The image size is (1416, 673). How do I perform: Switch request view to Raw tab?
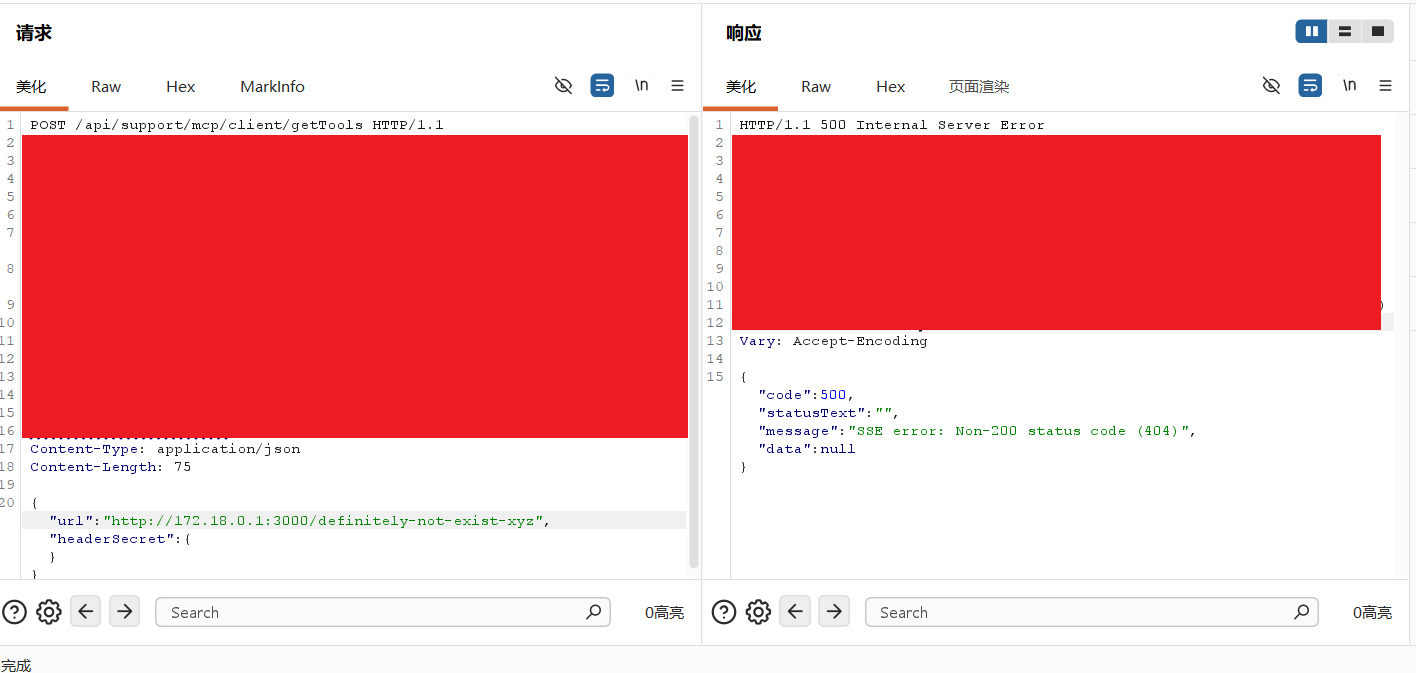coord(106,87)
